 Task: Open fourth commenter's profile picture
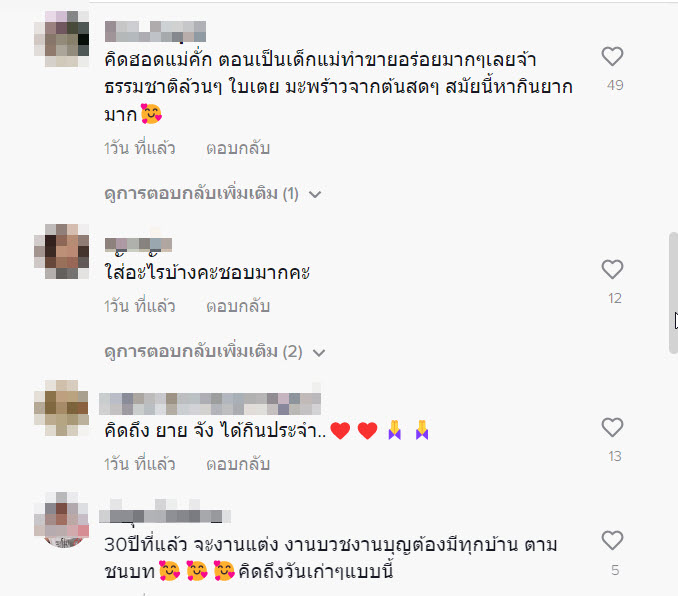tap(61, 520)
